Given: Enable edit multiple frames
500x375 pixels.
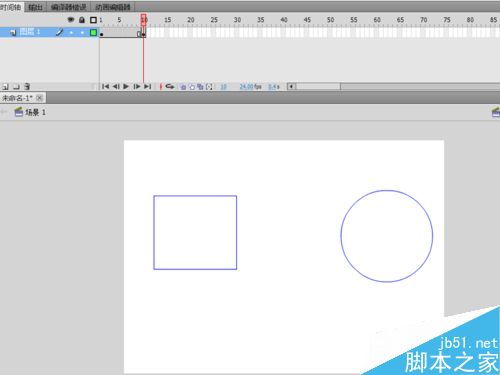Looking at the screenshot, I should coord(200,87).
